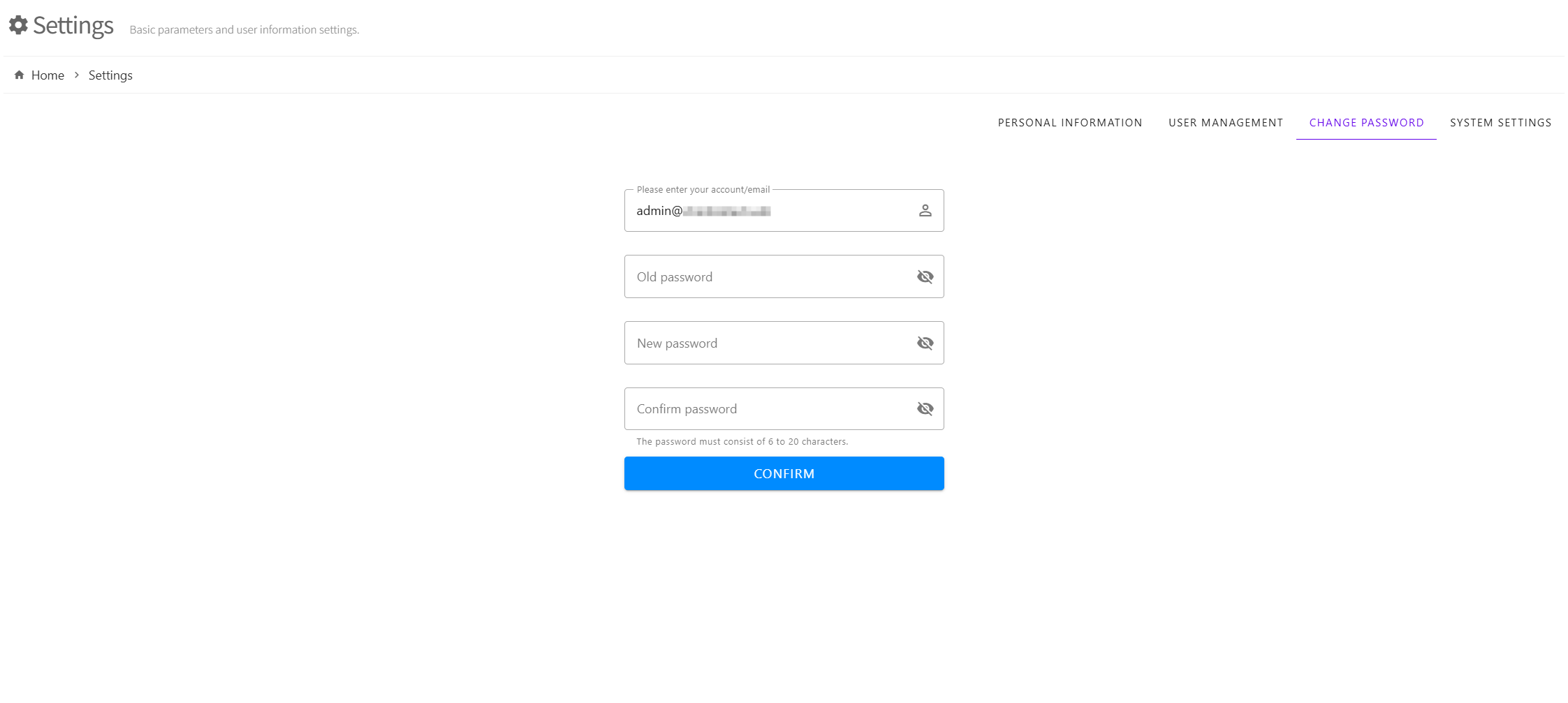This screenshot has height=703, width=1568.
Task: Select the Change Password tab
Action: click(1366, 123)
